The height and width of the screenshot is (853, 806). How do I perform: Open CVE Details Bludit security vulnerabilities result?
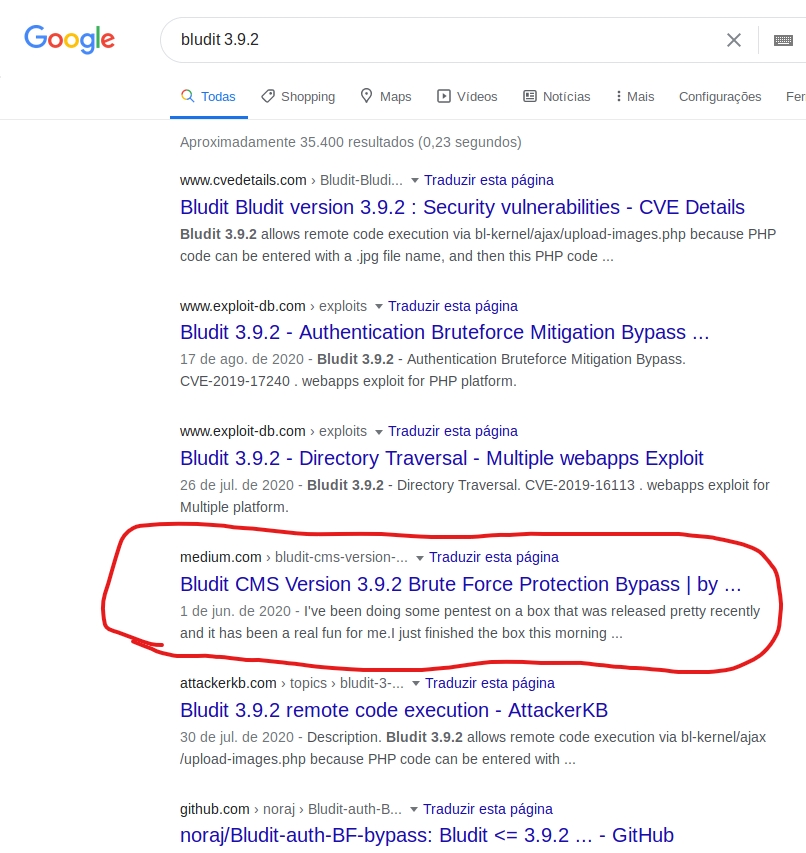(462, 207)
